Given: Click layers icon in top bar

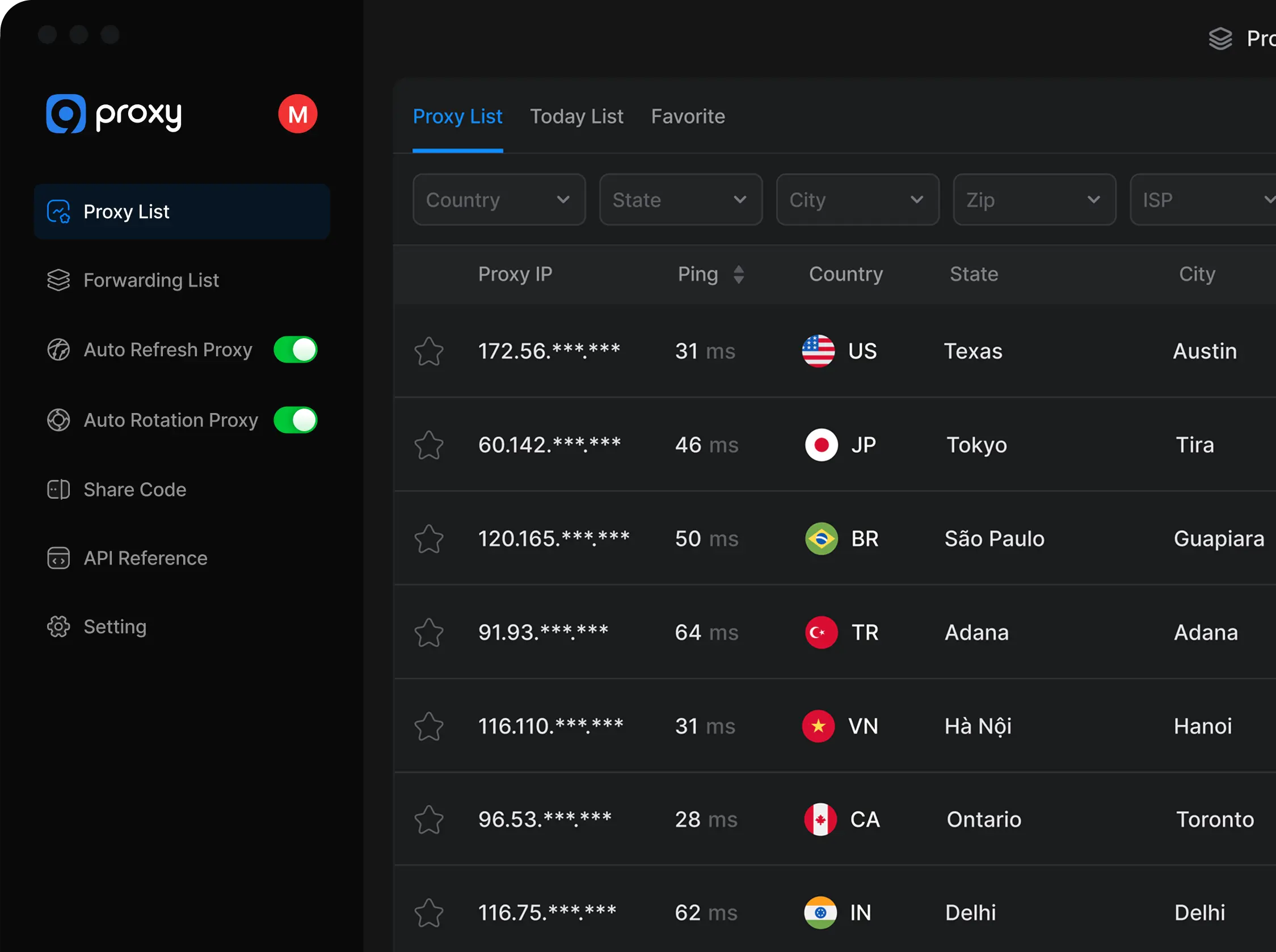Looking at the screenshot, I should pos(1220,39).
